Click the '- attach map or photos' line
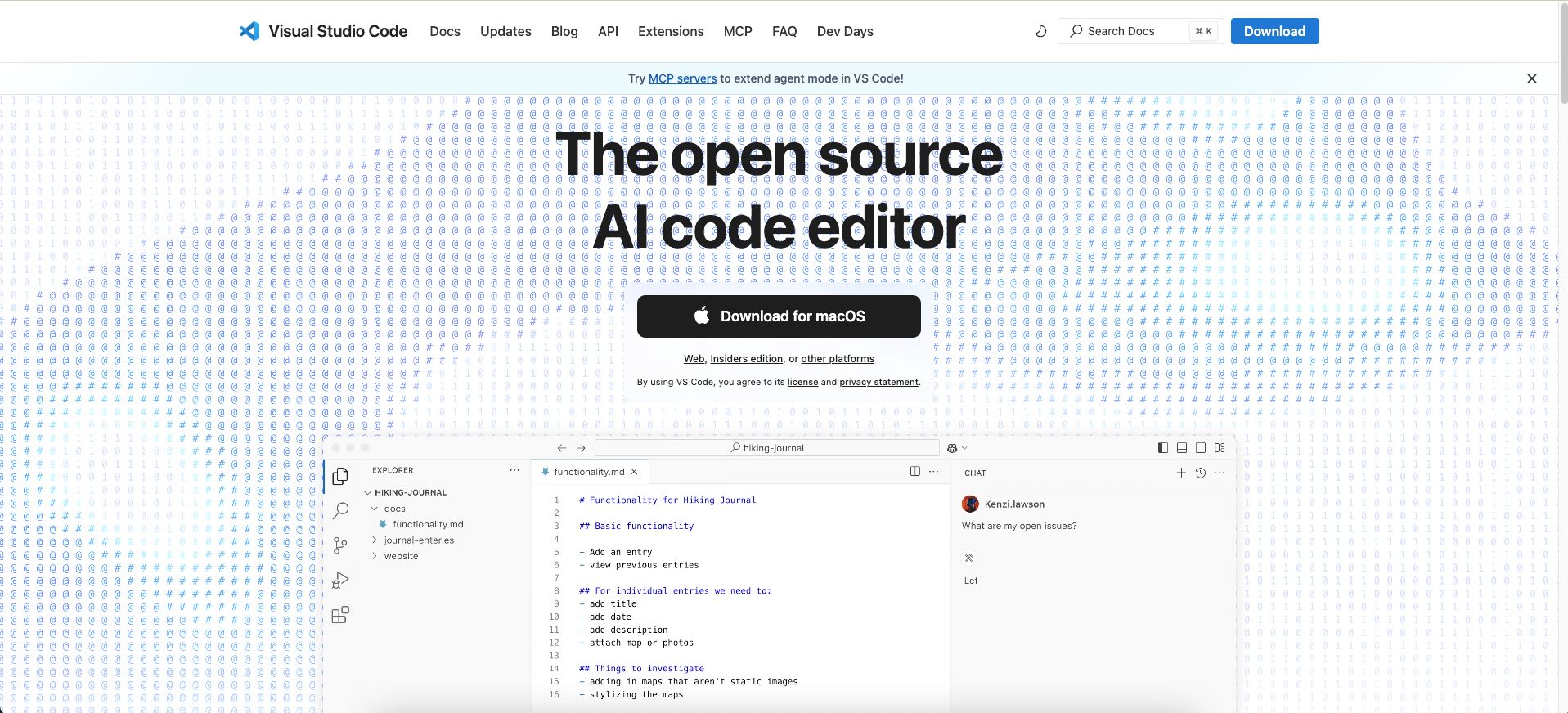1568x713 pixels. pyautogui.click(x=636, y=643)
